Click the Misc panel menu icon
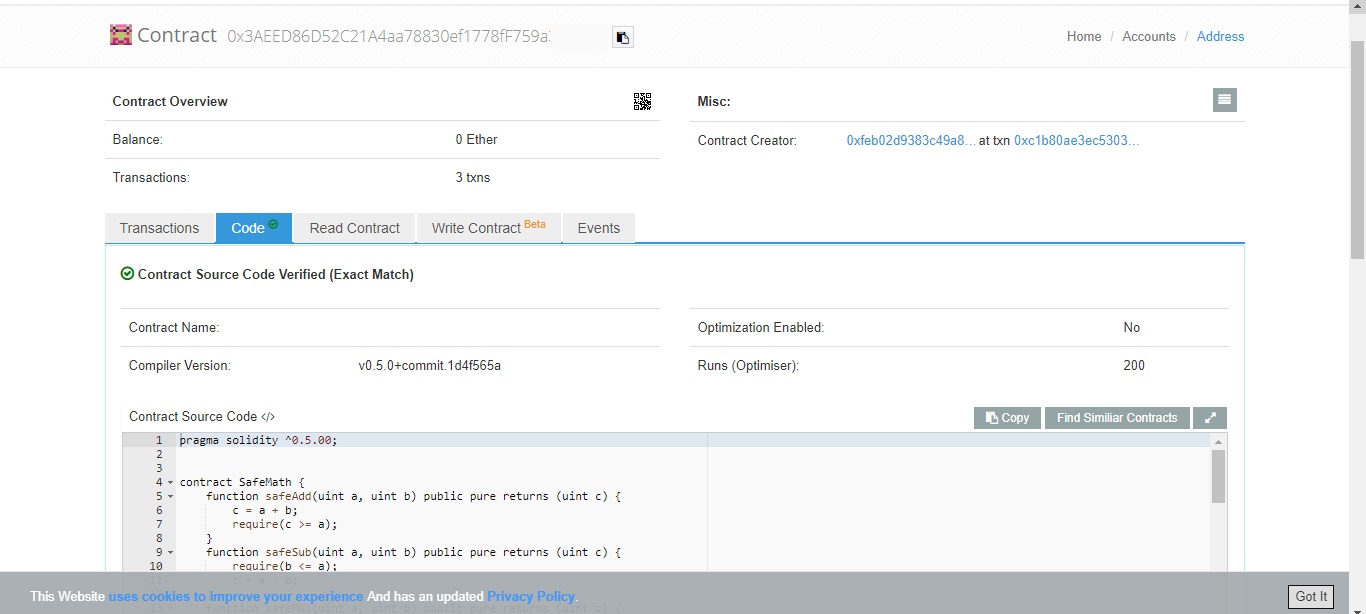 (1224, 100)
